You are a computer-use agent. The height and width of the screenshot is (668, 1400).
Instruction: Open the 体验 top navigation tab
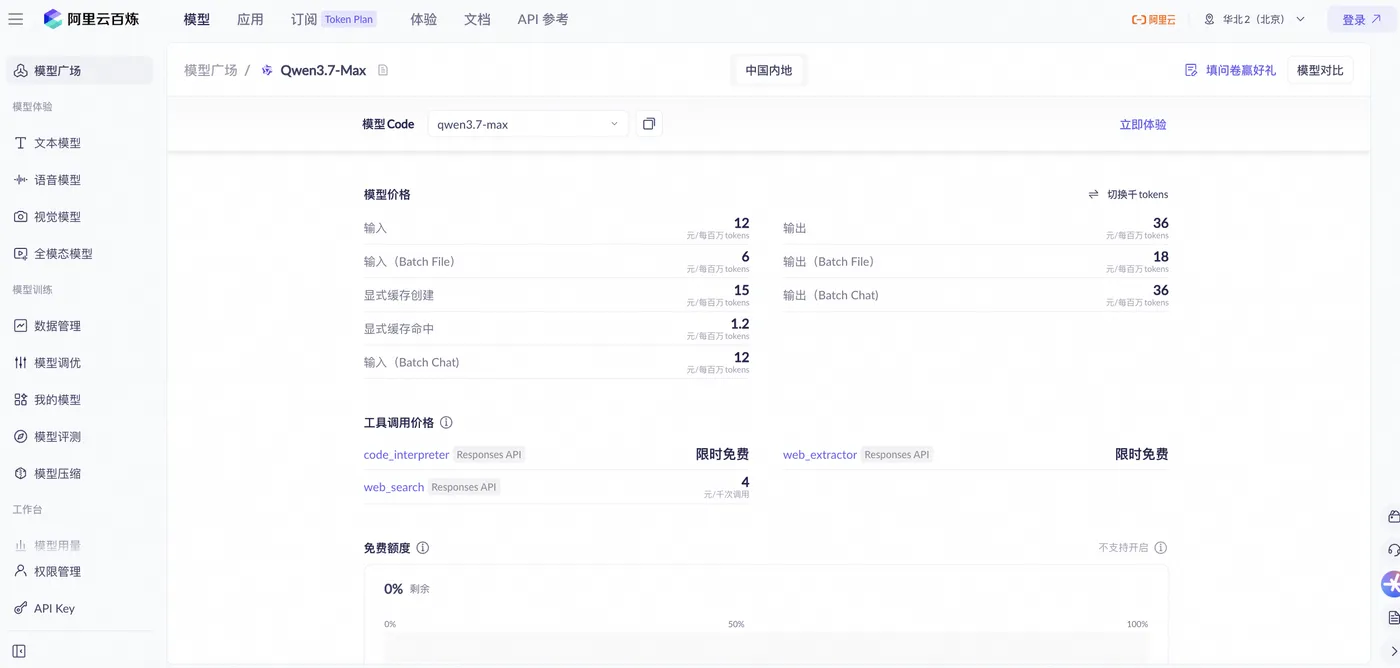click(x=424, y=19)
